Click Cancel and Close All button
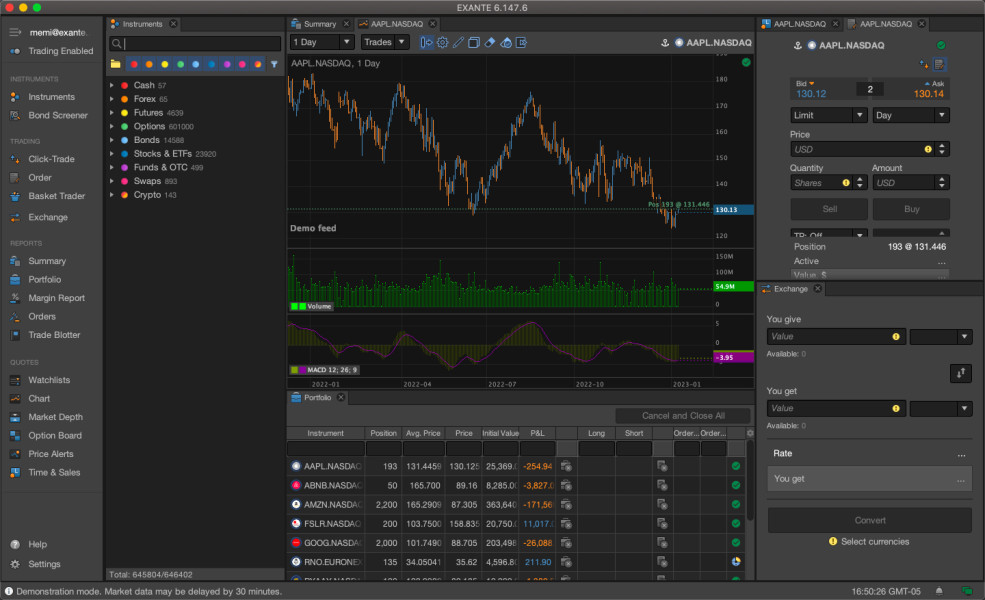985x600 pixels. (x=683, y=415)
